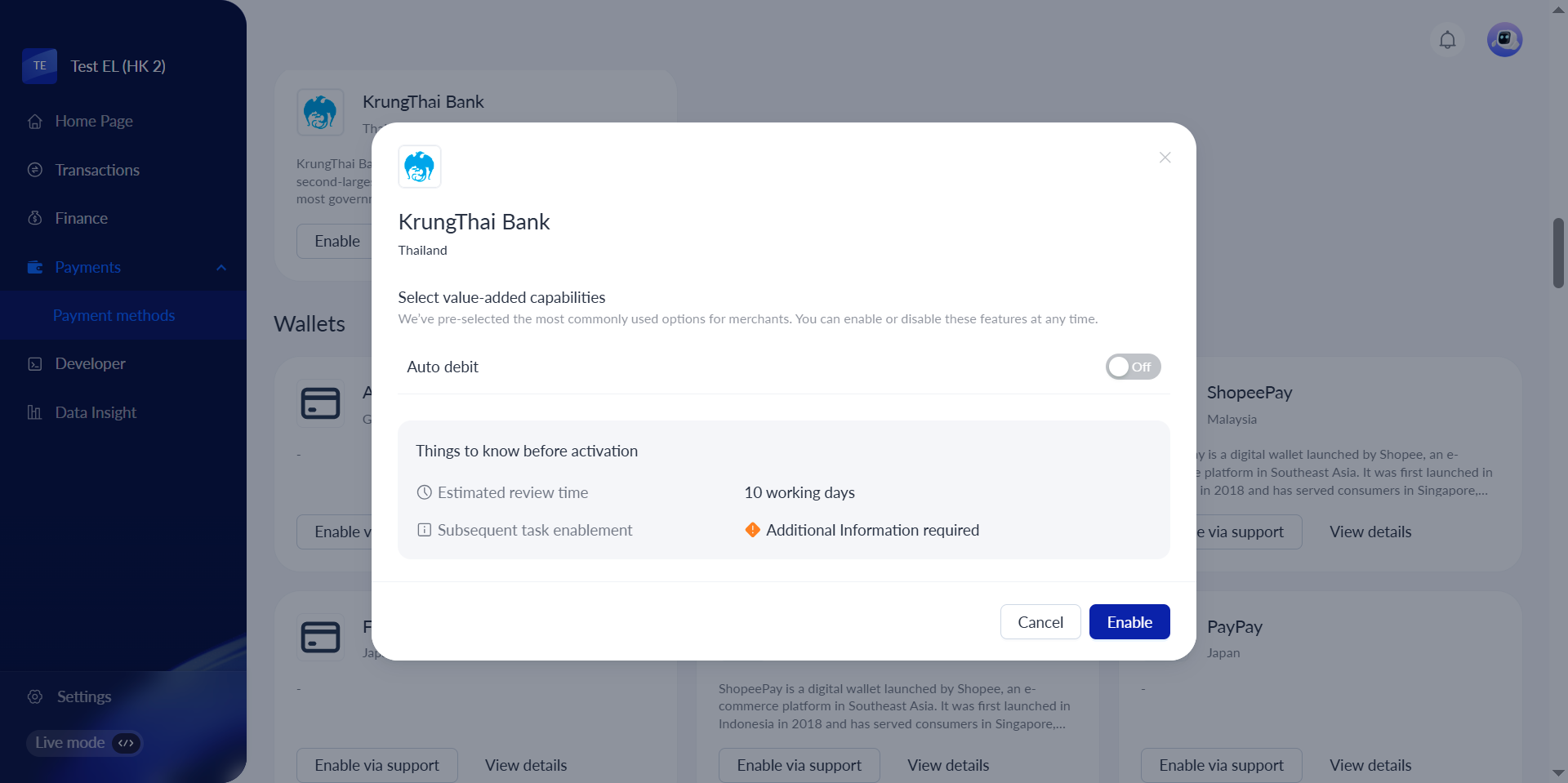Click the Settings gear icon
The image size is (1568, 783).
35,696
